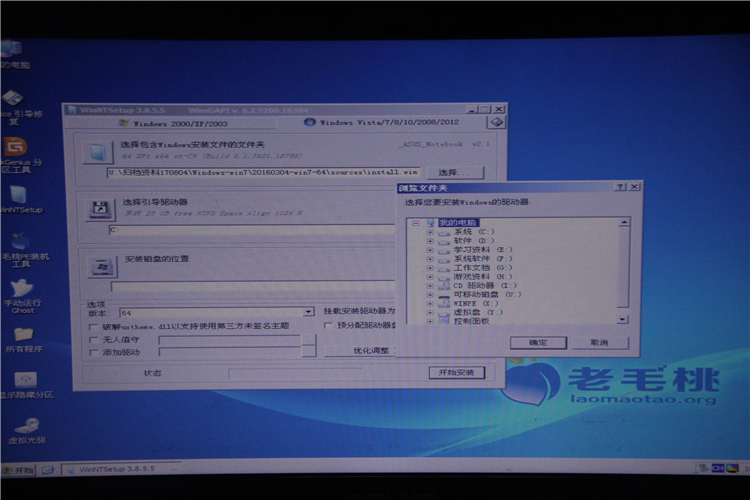Expand 系统软件 (F:) drive node
750x500 pixels.
430,259
